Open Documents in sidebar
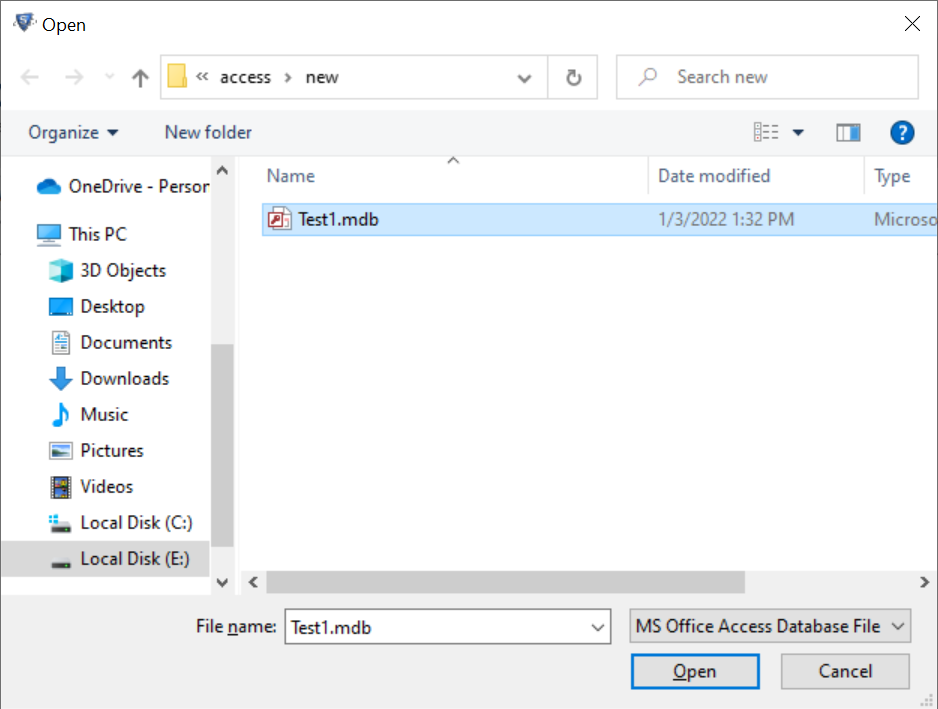Screen dimensions: 938x709 pyautogui.click(x=111, y=342)
